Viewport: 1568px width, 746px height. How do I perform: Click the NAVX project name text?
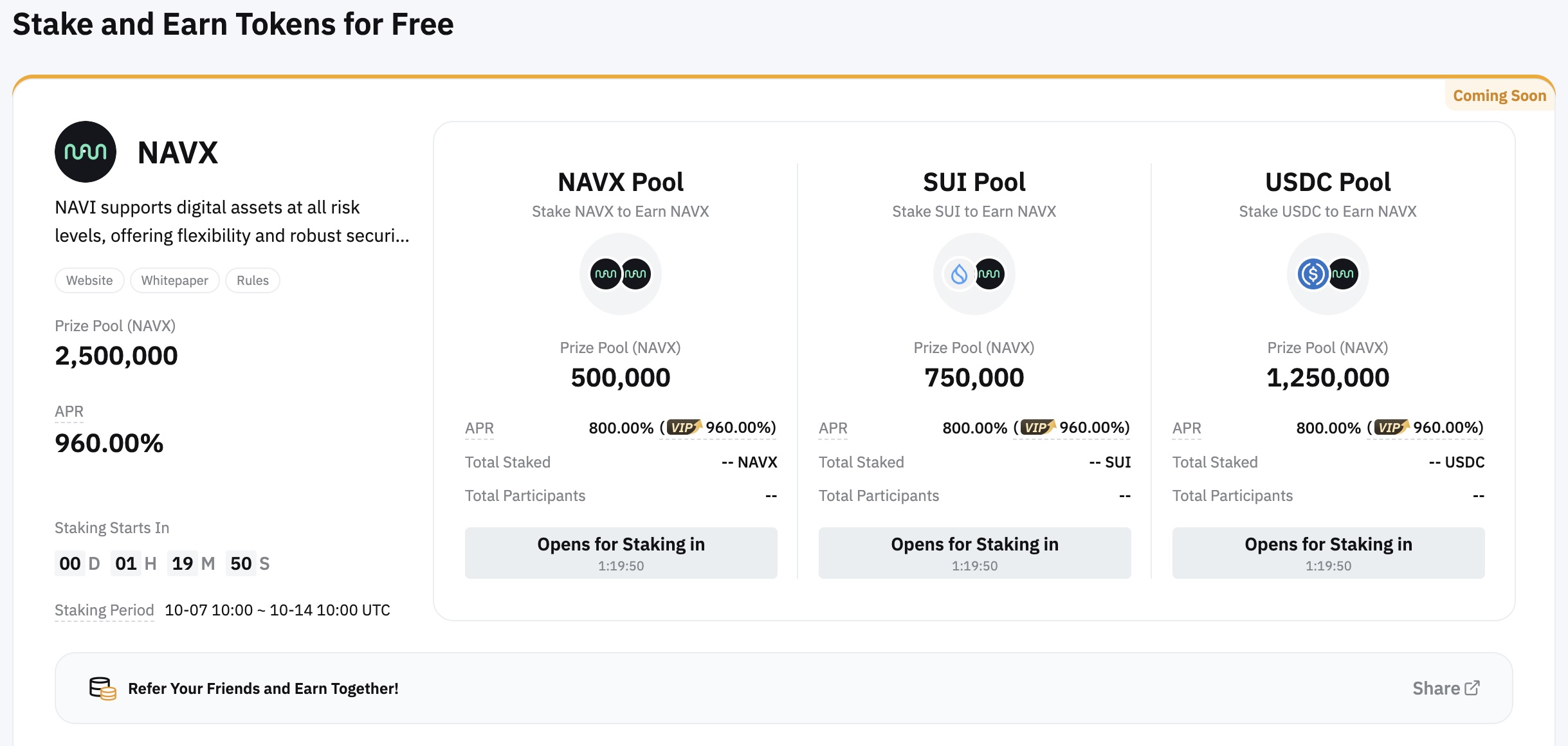click(178, 153)
